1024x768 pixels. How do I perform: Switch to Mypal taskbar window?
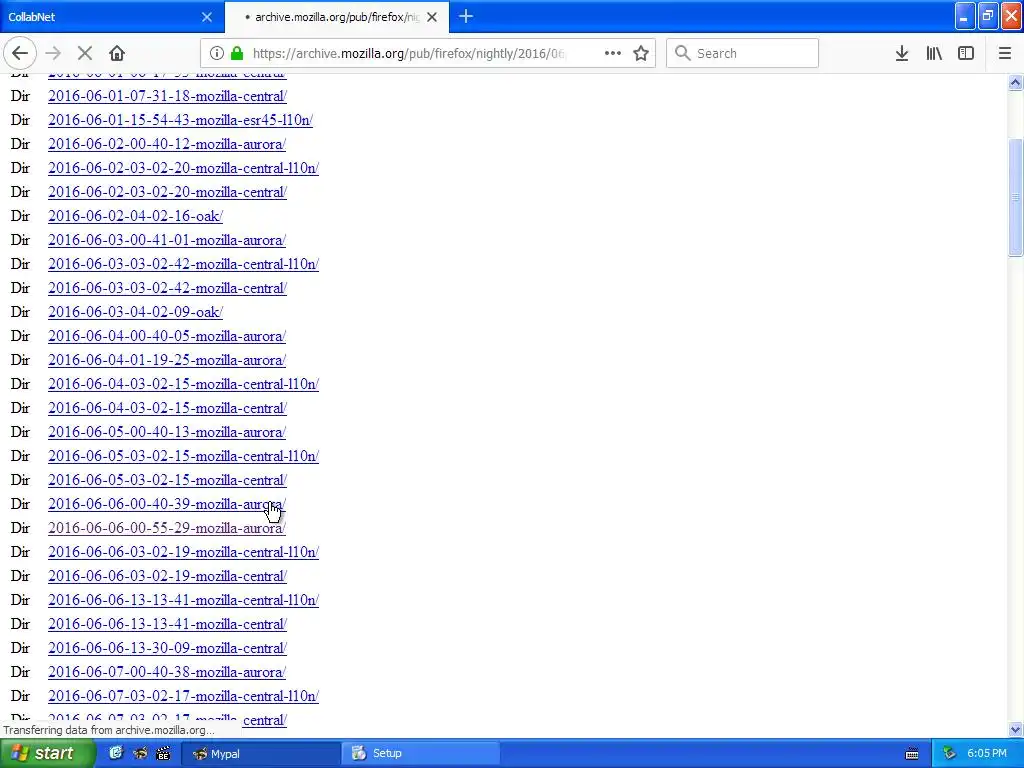pos(260,754)
